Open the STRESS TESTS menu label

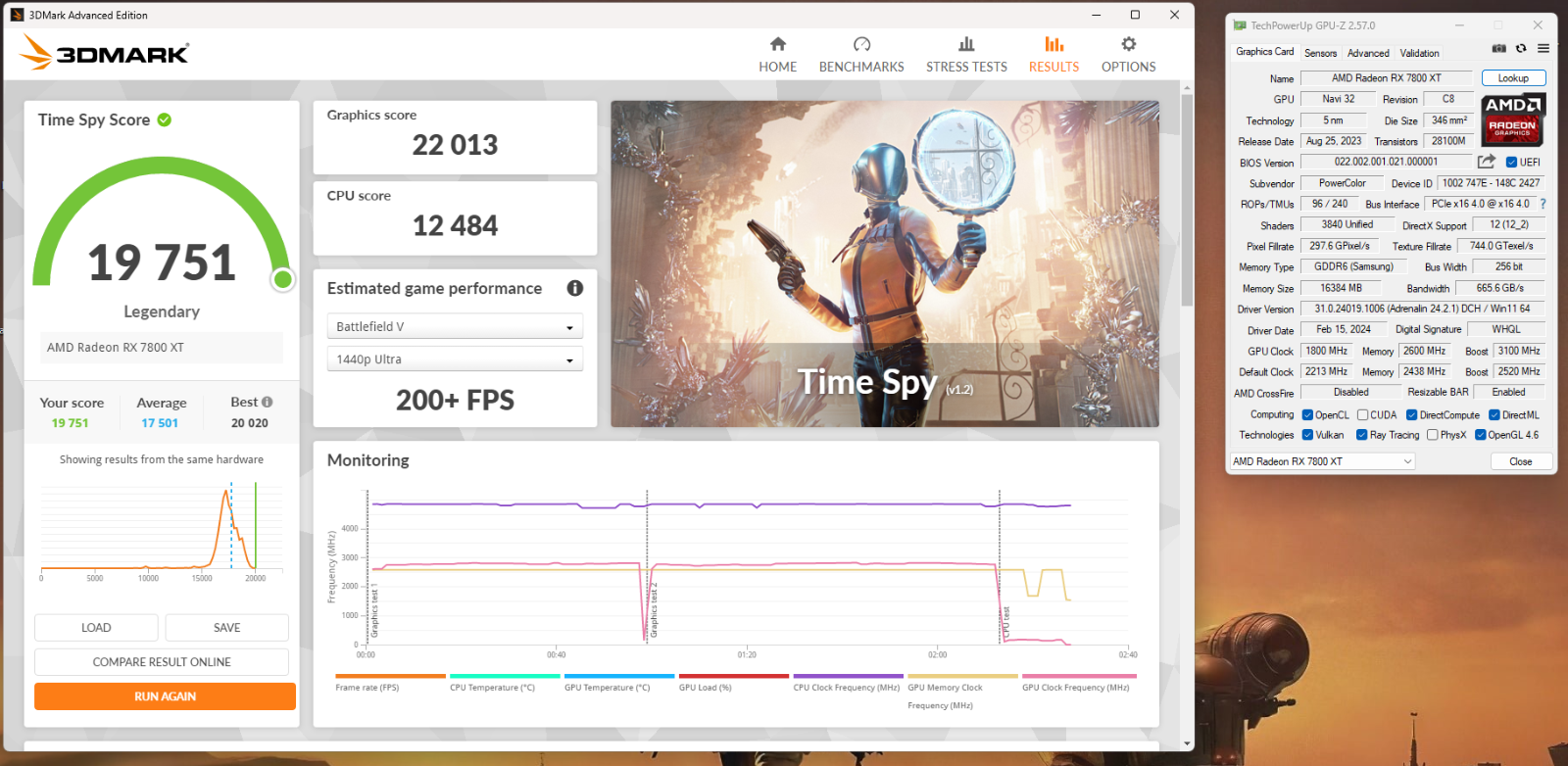coord(966,67)
